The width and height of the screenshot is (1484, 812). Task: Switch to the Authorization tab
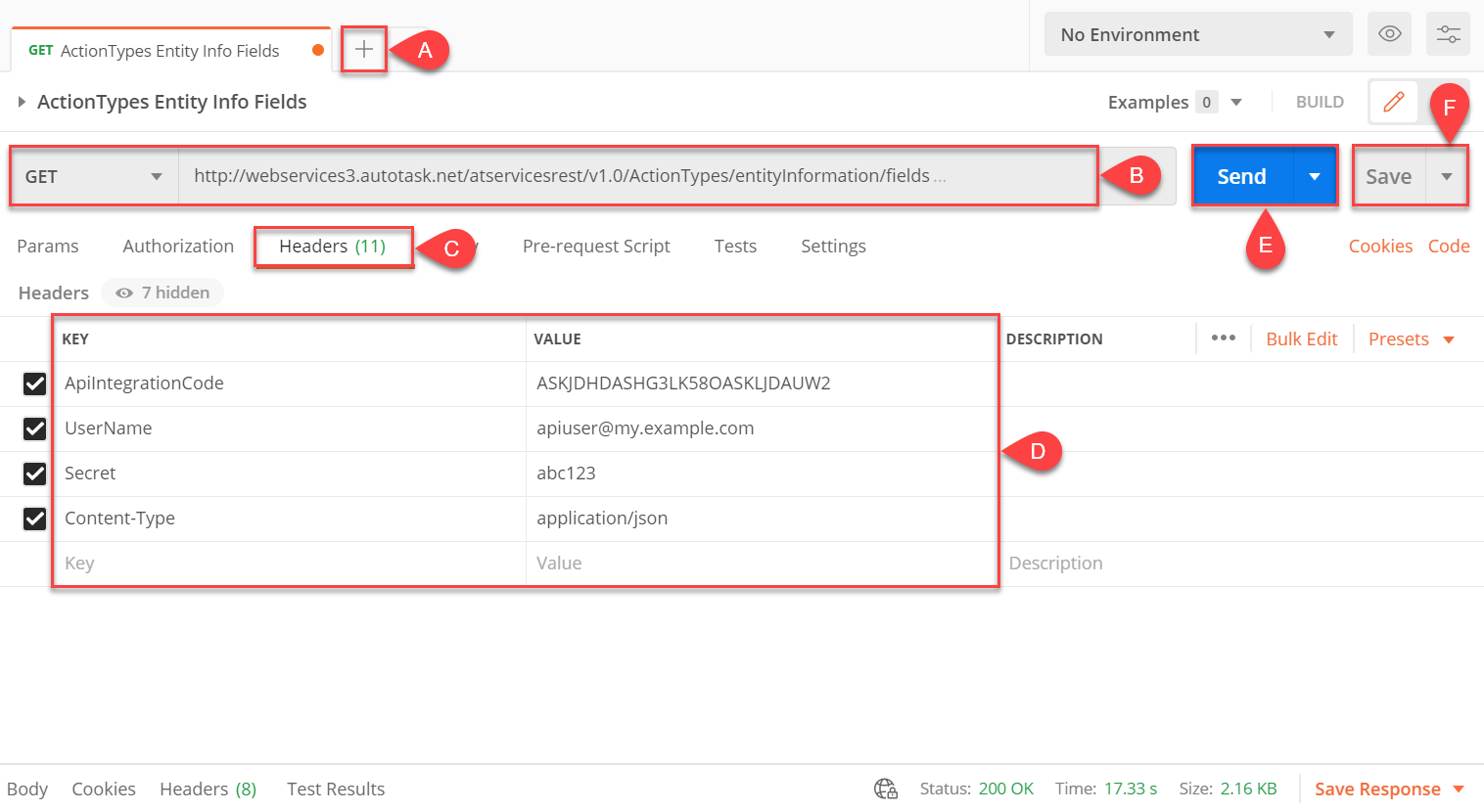click(177, 246)
